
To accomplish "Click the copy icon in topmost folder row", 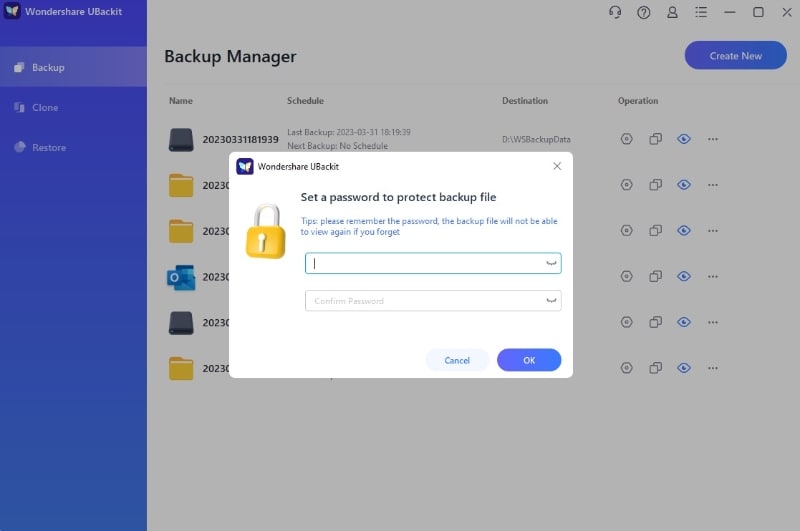I will pyautogui.click(x=656, y=185).
